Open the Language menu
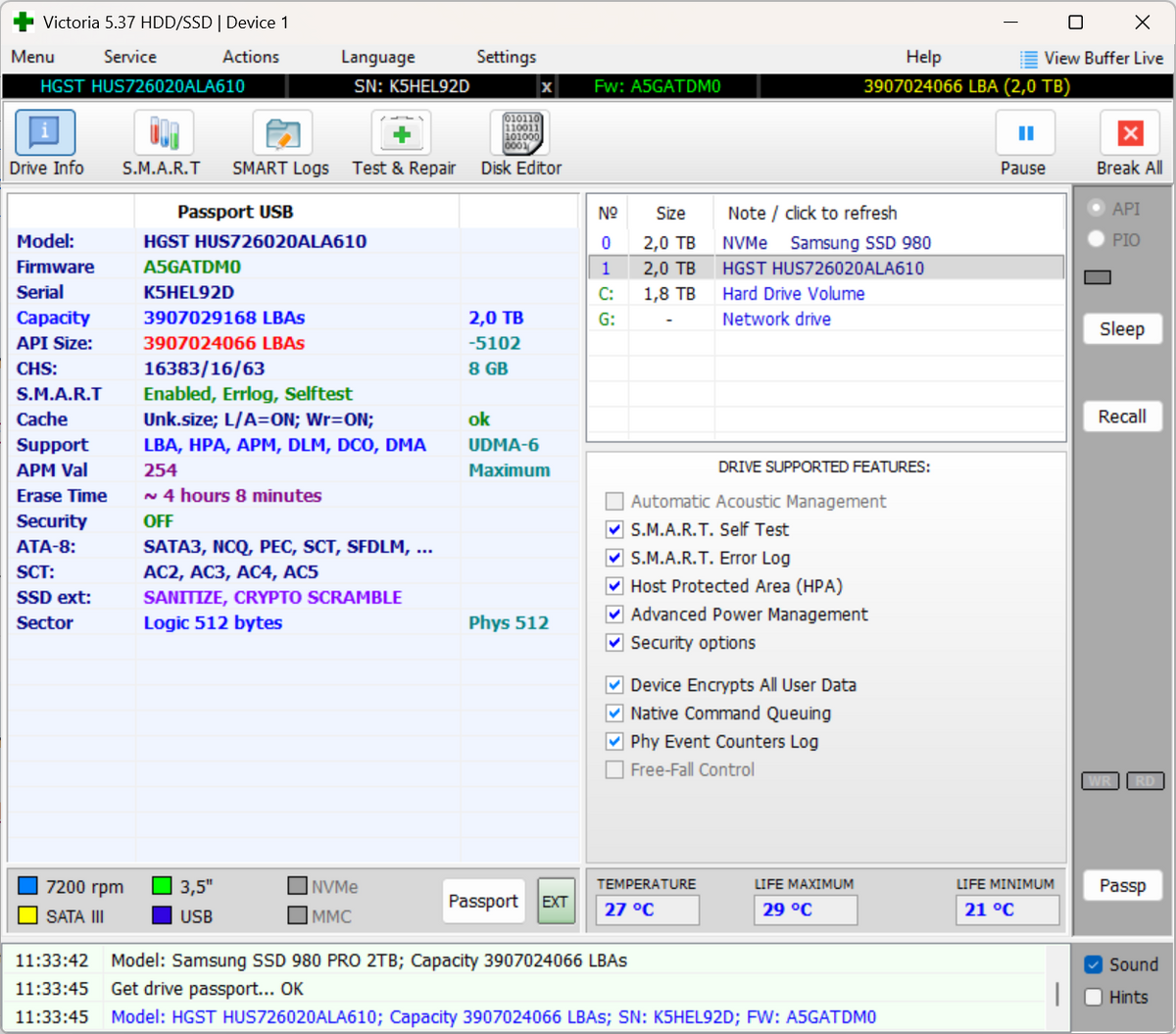The width and height of the screenshot is (1176, 1034). [x=378, y=57]
